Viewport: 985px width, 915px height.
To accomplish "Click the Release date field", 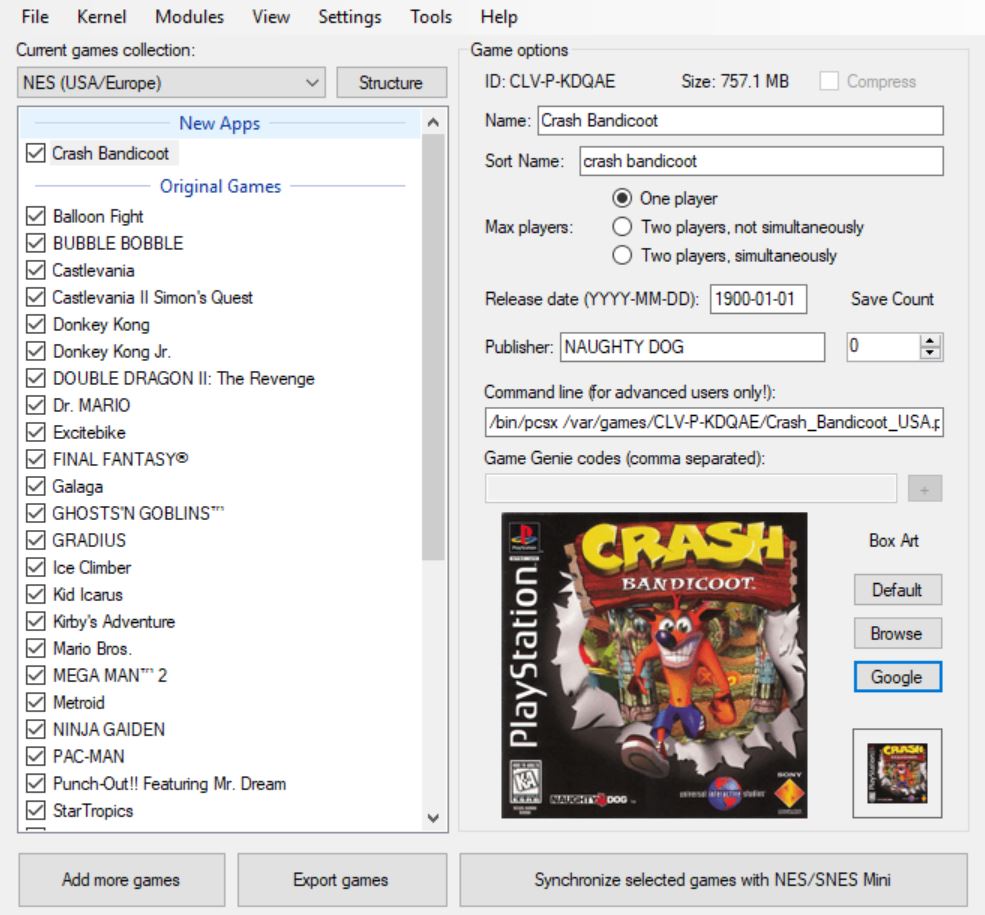I will point(758,299).
